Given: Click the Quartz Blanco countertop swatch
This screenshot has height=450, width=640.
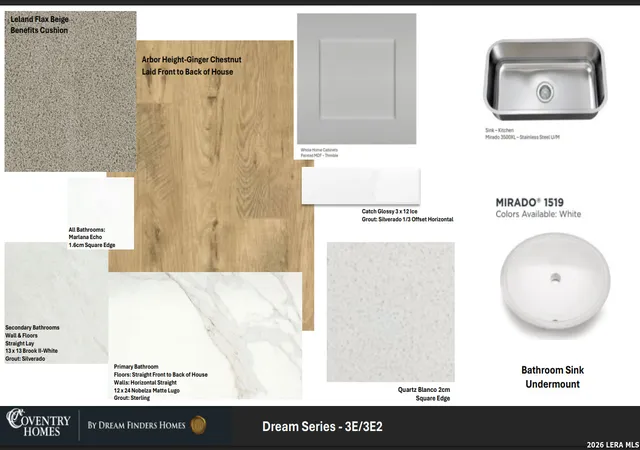Looking at the screenshot, I should (391, 312).
